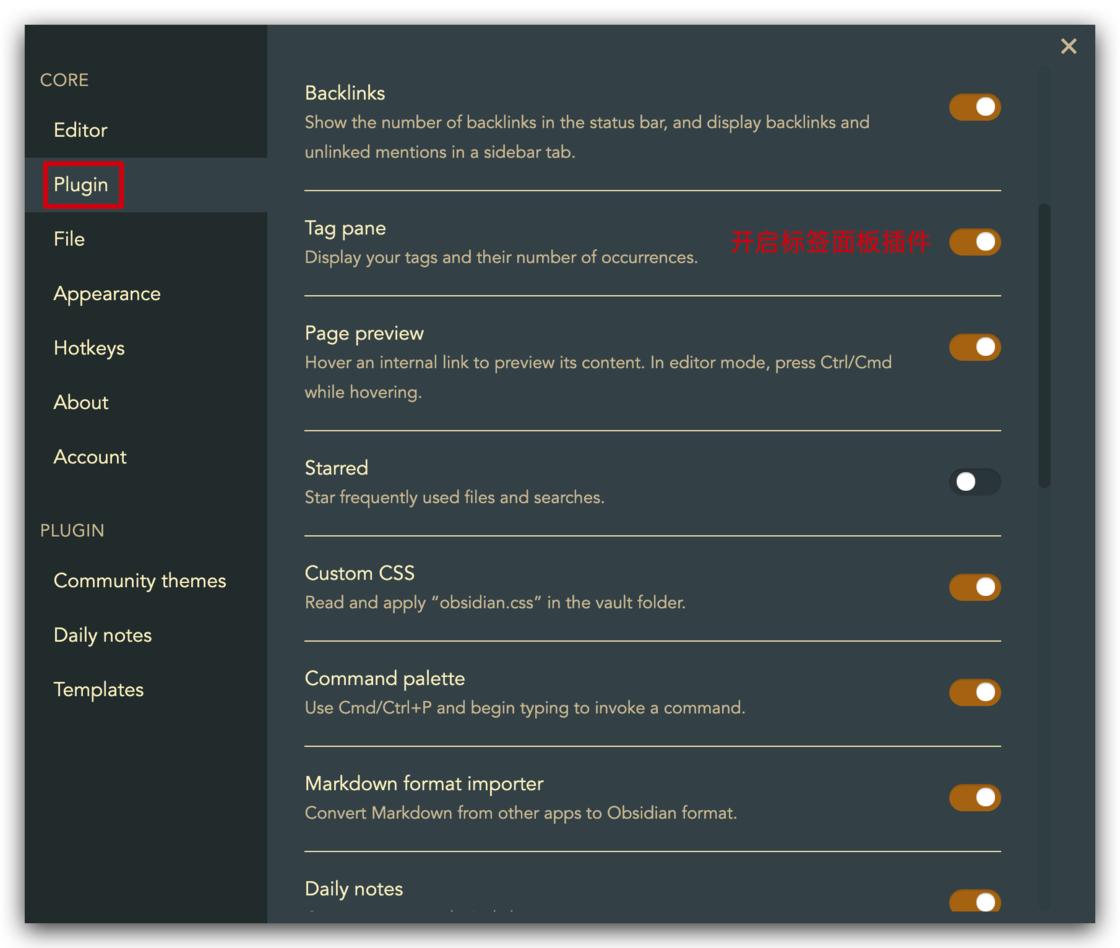Click the Backlinks plugin title
Screen dimensions: 1120x948
pos(345,94)
